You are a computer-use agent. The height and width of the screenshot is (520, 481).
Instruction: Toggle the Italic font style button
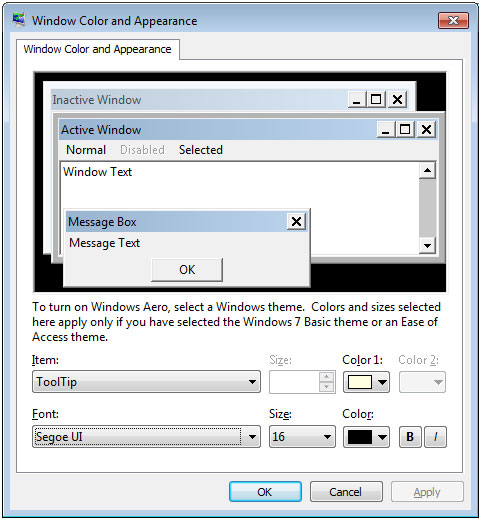(435, 437)
